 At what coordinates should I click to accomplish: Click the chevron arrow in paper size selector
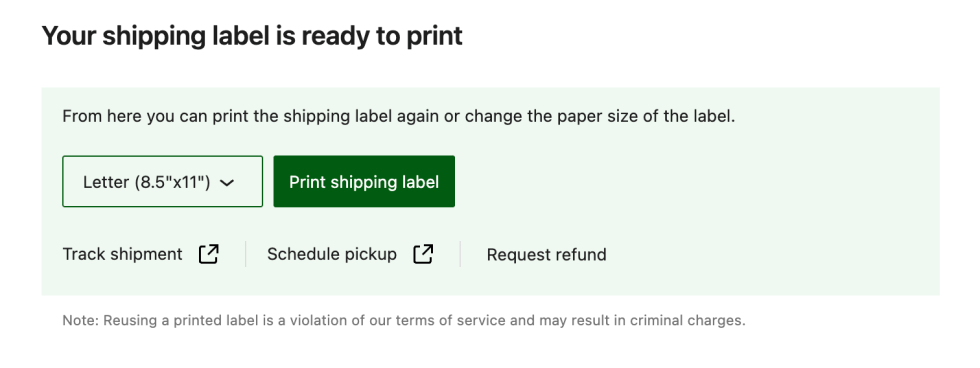[227, 182]
